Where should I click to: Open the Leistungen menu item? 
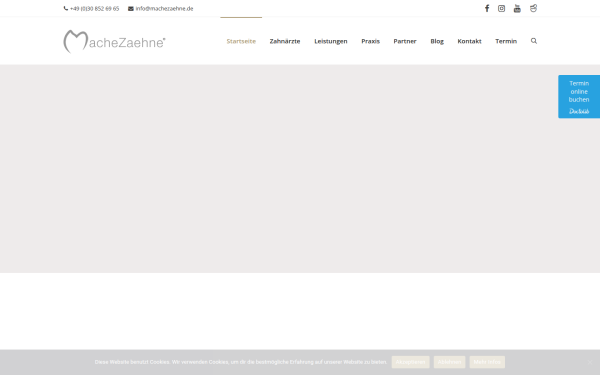331,41
